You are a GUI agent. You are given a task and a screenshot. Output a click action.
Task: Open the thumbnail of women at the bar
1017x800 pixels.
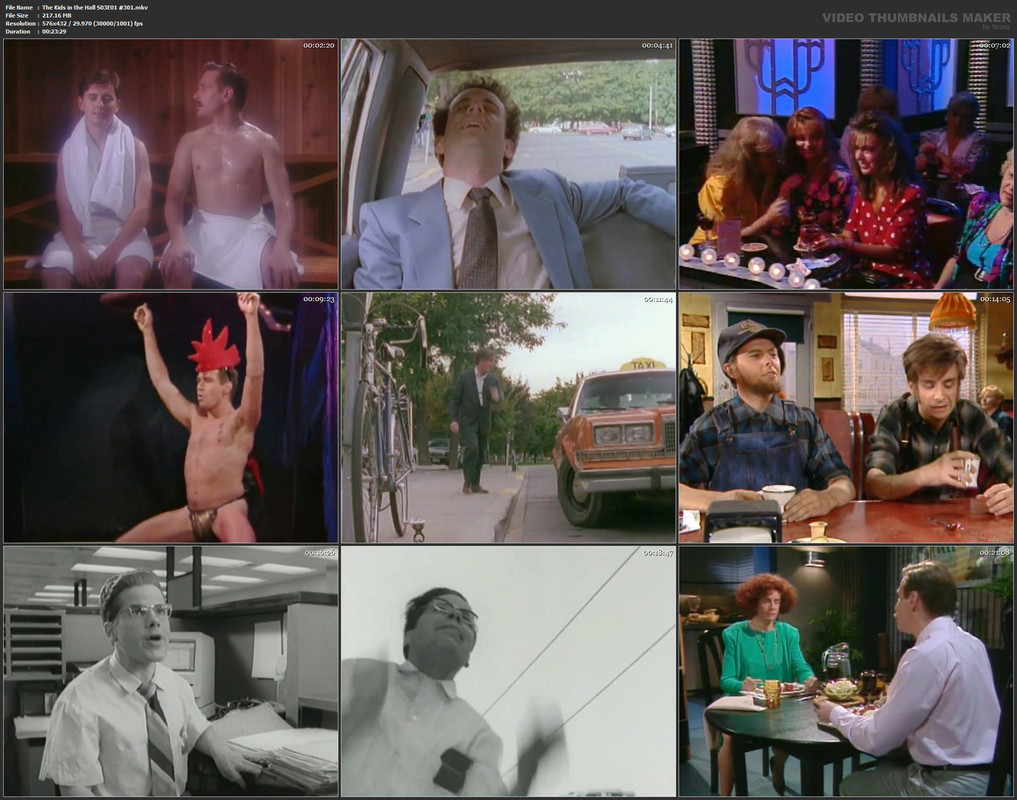846,164
